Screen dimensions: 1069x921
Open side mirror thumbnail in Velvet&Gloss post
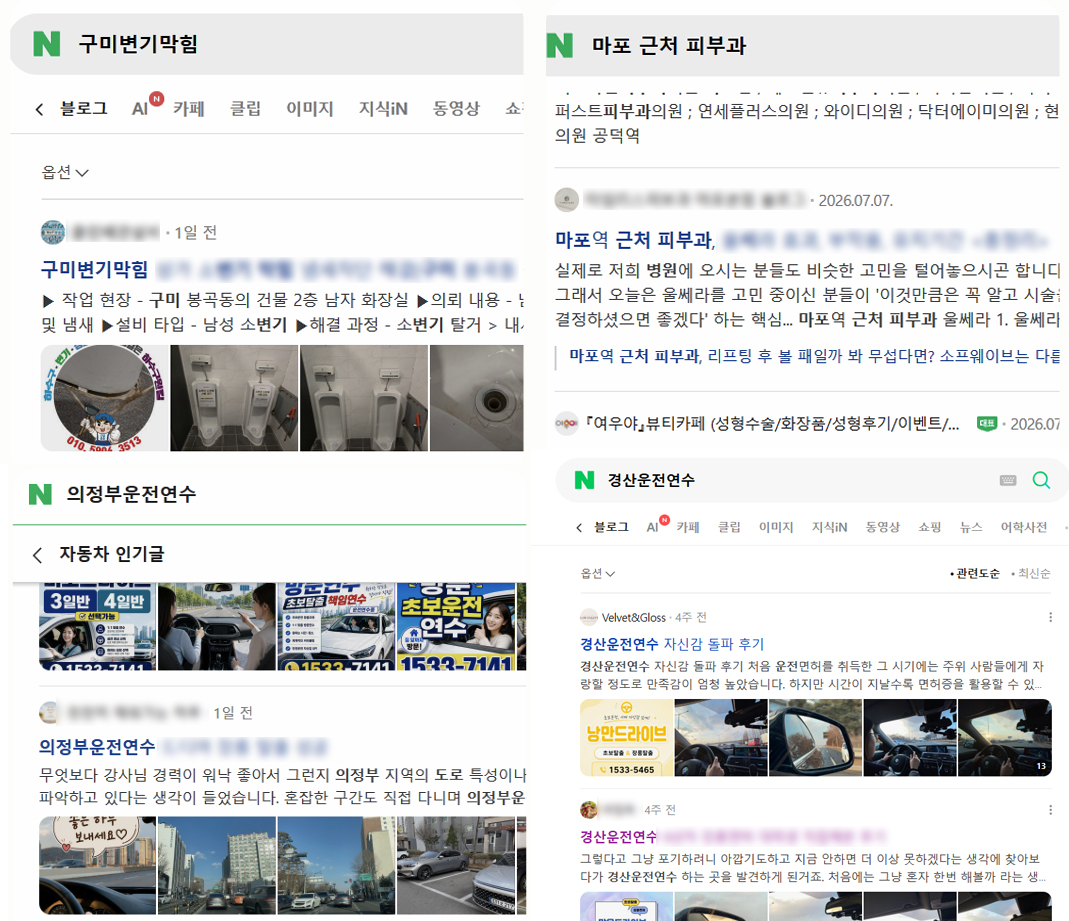coord(815,738)
